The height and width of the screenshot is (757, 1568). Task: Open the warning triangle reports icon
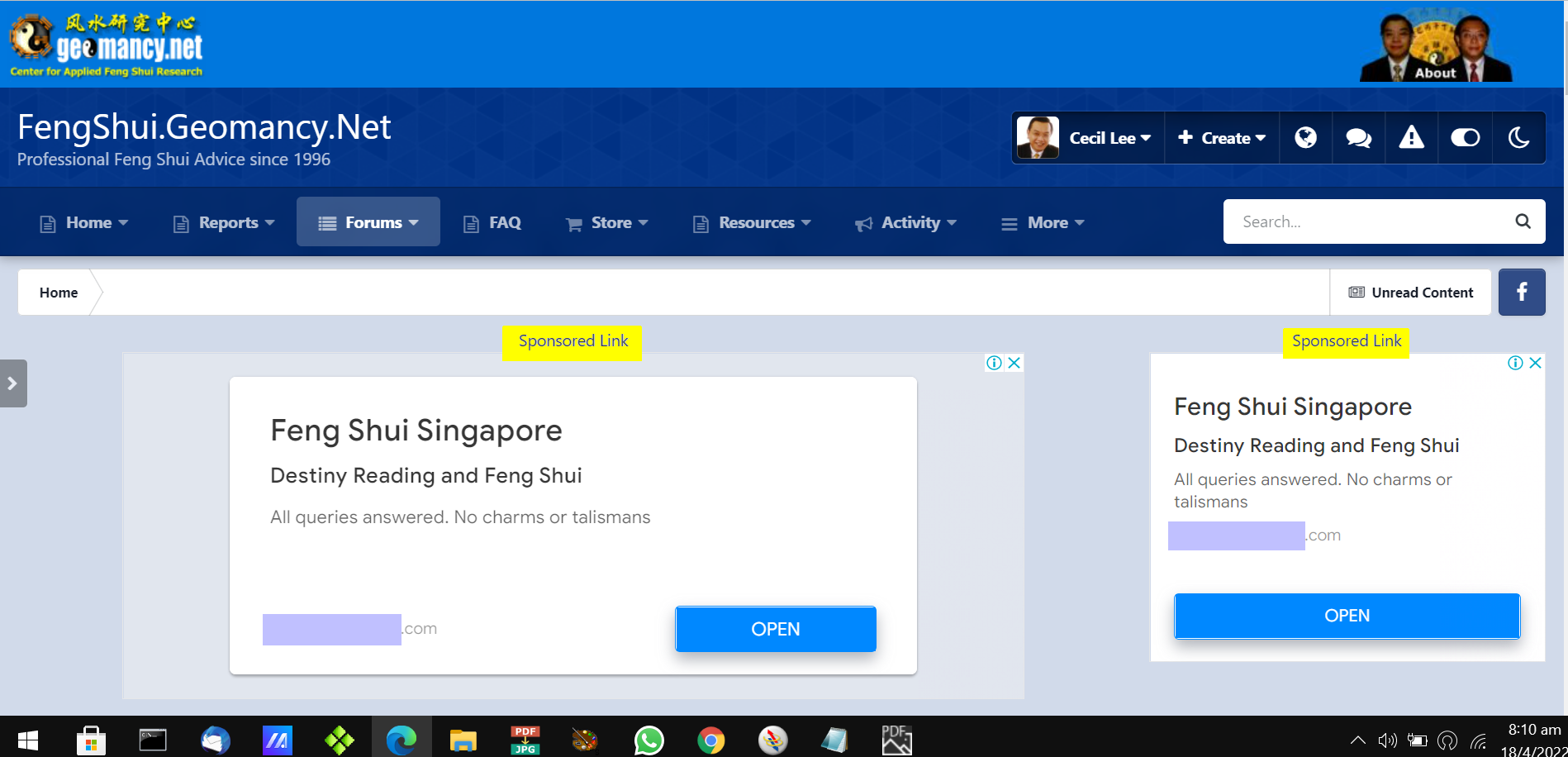(x=1411, y=137)
